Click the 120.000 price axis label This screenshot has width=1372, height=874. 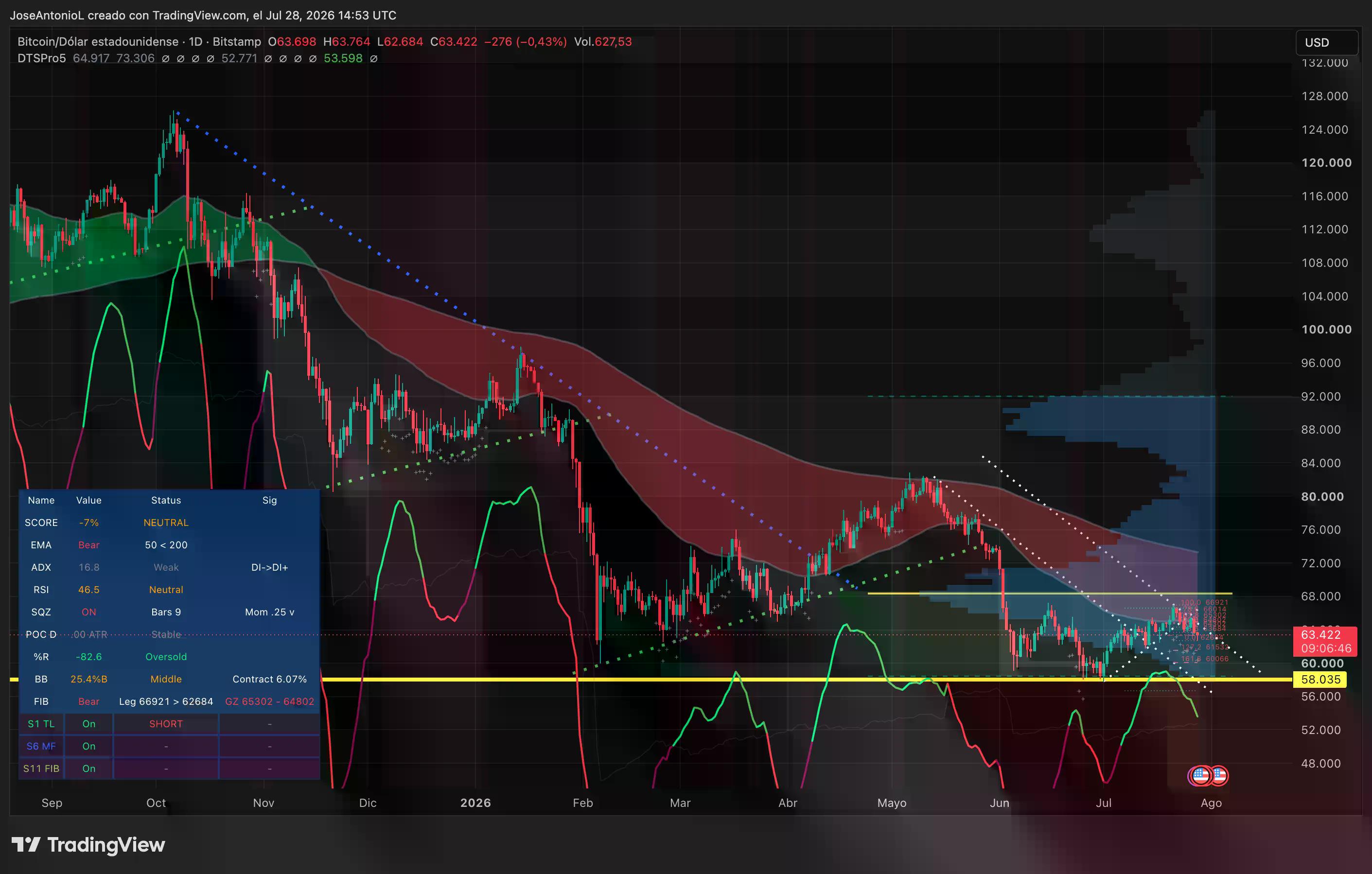[1326, 163]
